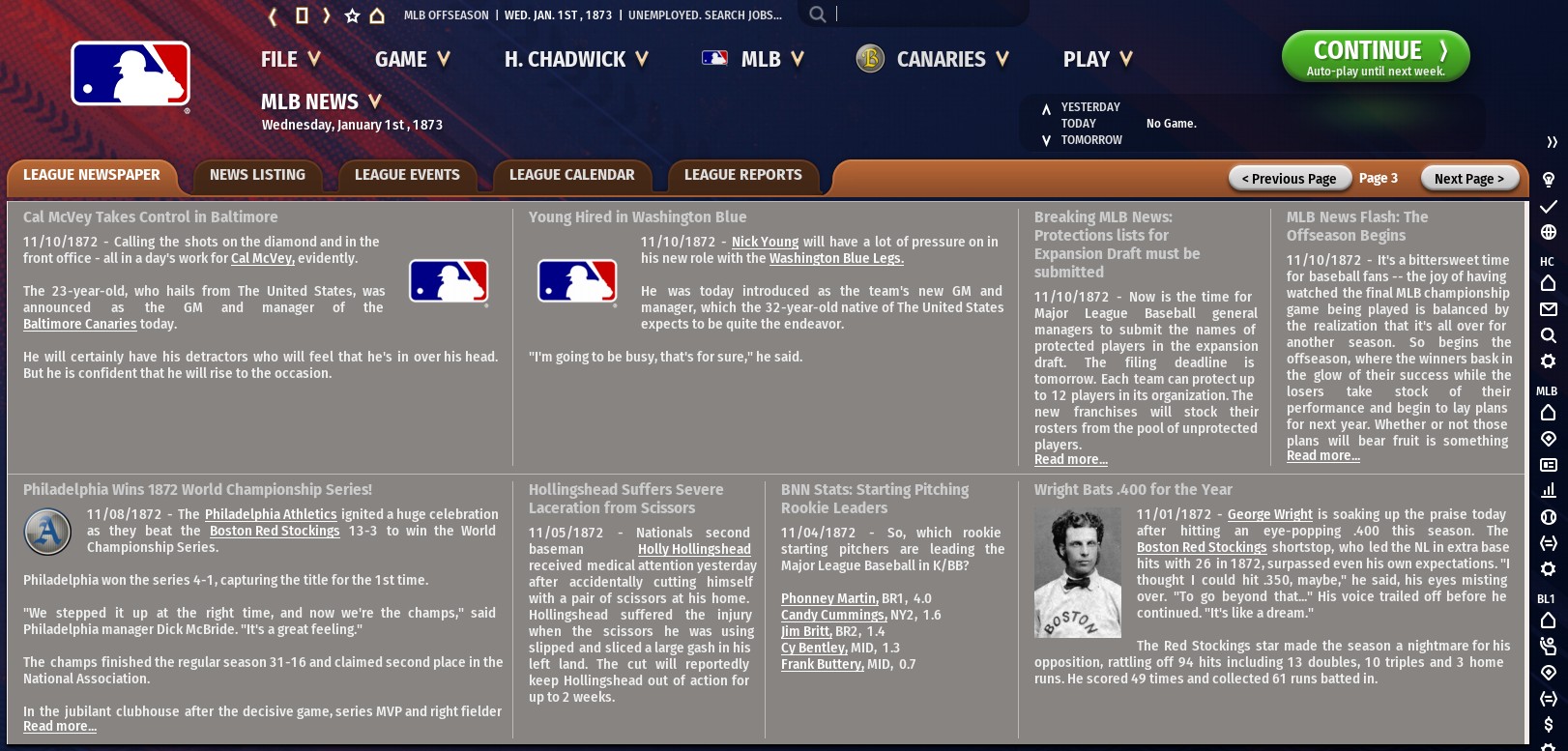Expand the CANARIES team menu
Image resolution: width=1568 pixels, height=751 pixels.
point(933,60)
